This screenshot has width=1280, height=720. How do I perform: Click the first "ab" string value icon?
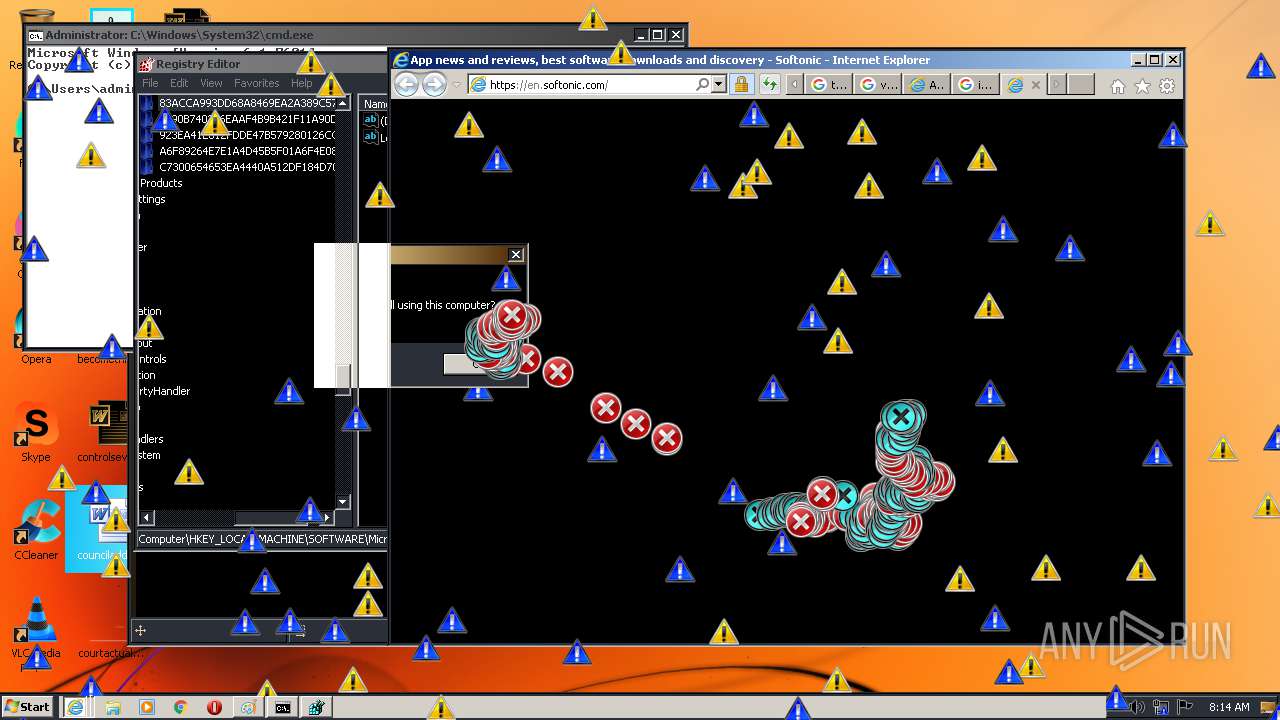(x=370, y=121)
